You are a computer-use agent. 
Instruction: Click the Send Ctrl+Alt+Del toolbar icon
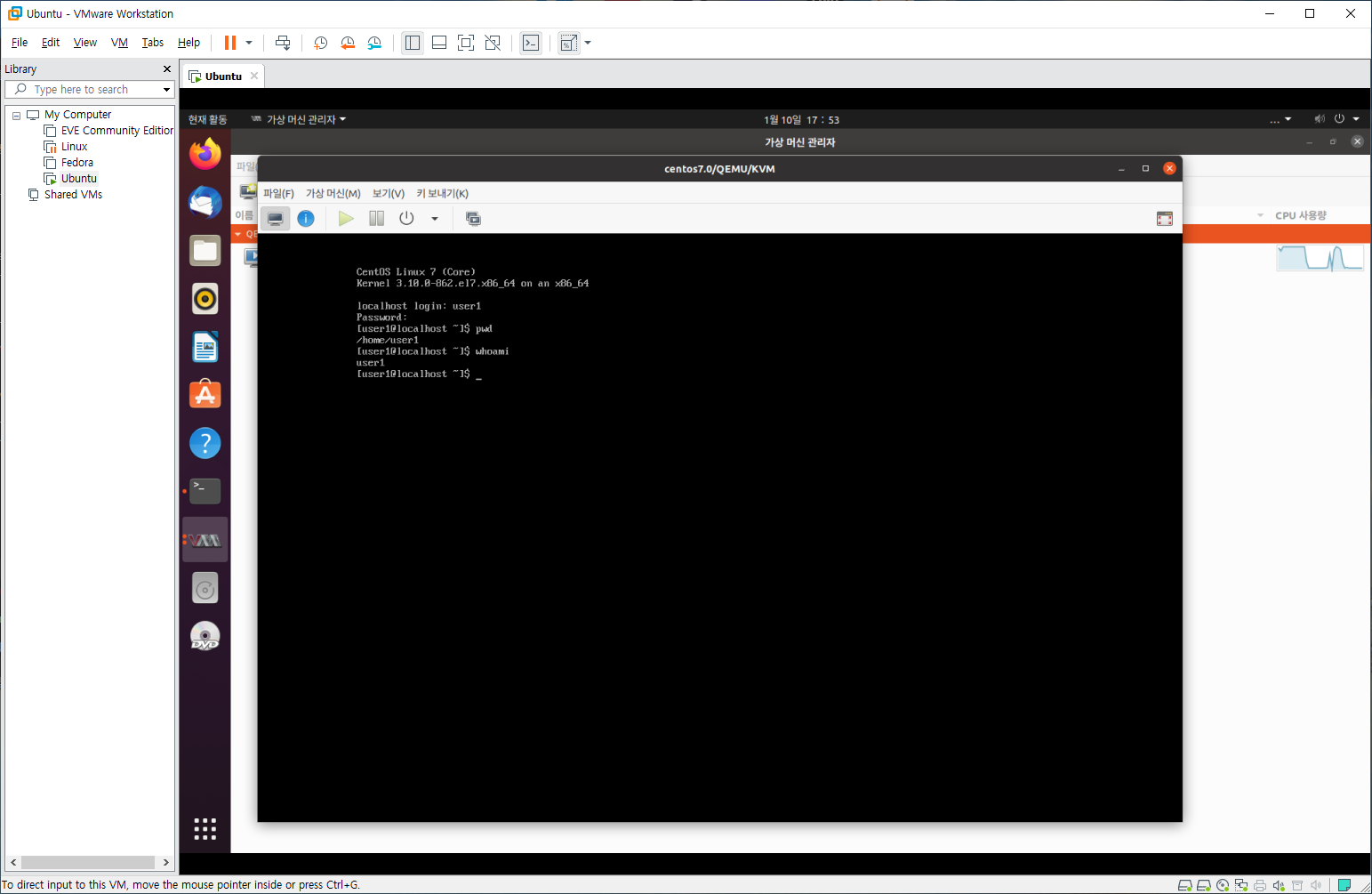pos(283,43)
